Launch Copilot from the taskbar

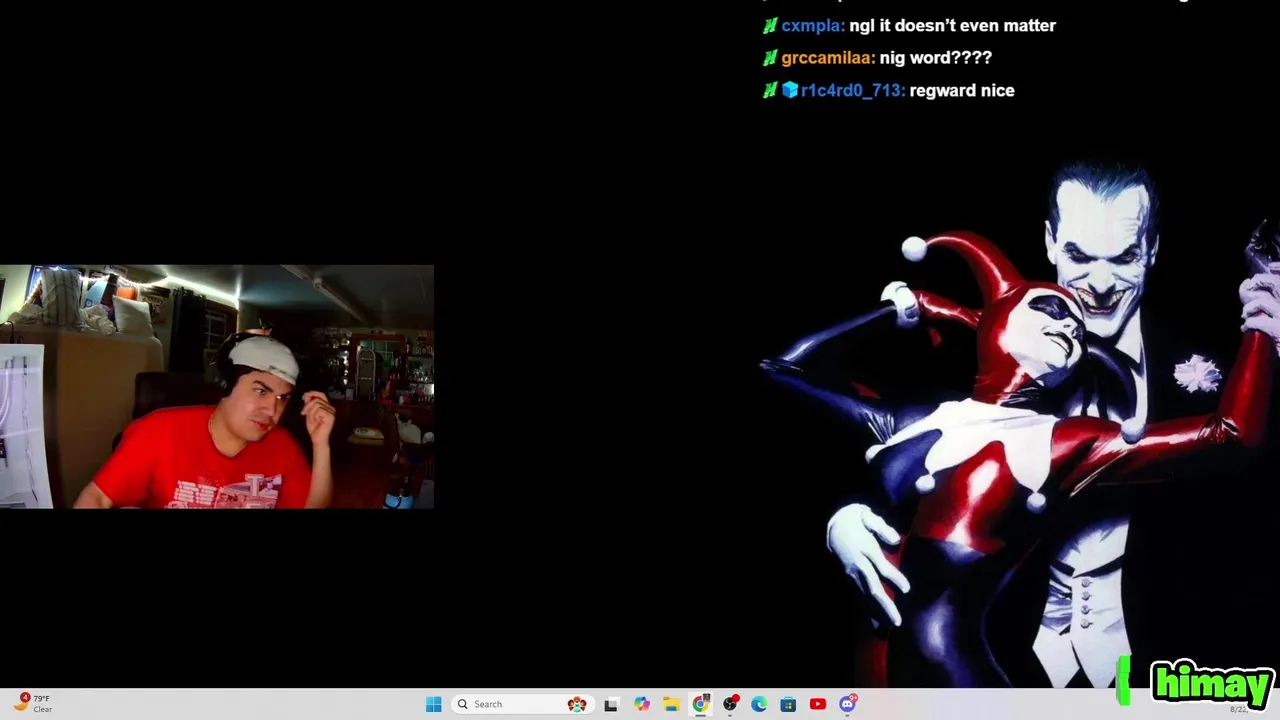coord(641,704)
